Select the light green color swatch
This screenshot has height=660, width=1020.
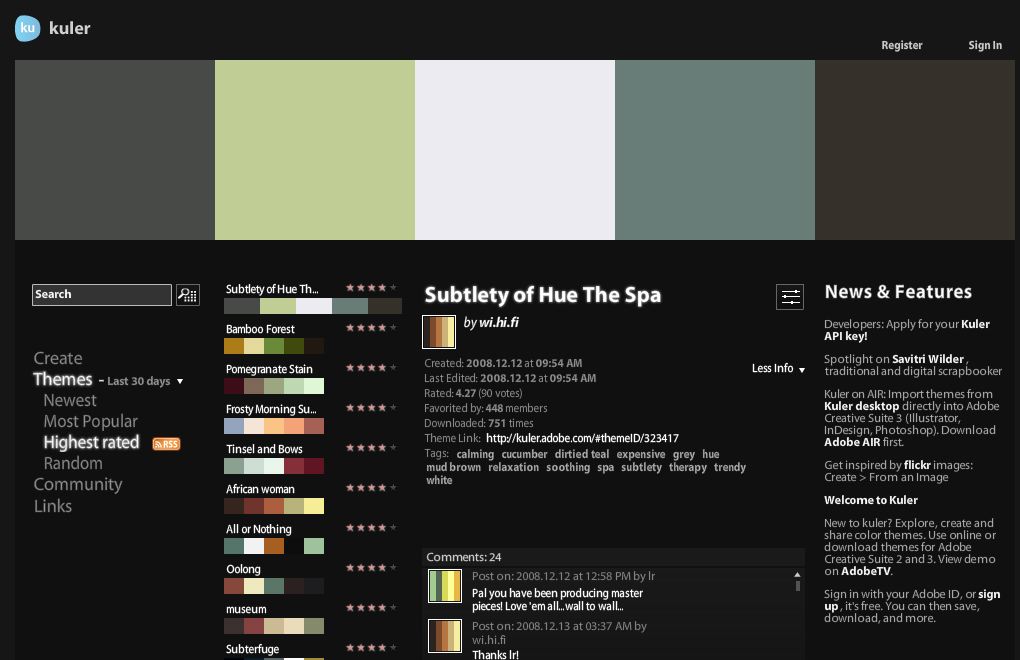[314, 150]
